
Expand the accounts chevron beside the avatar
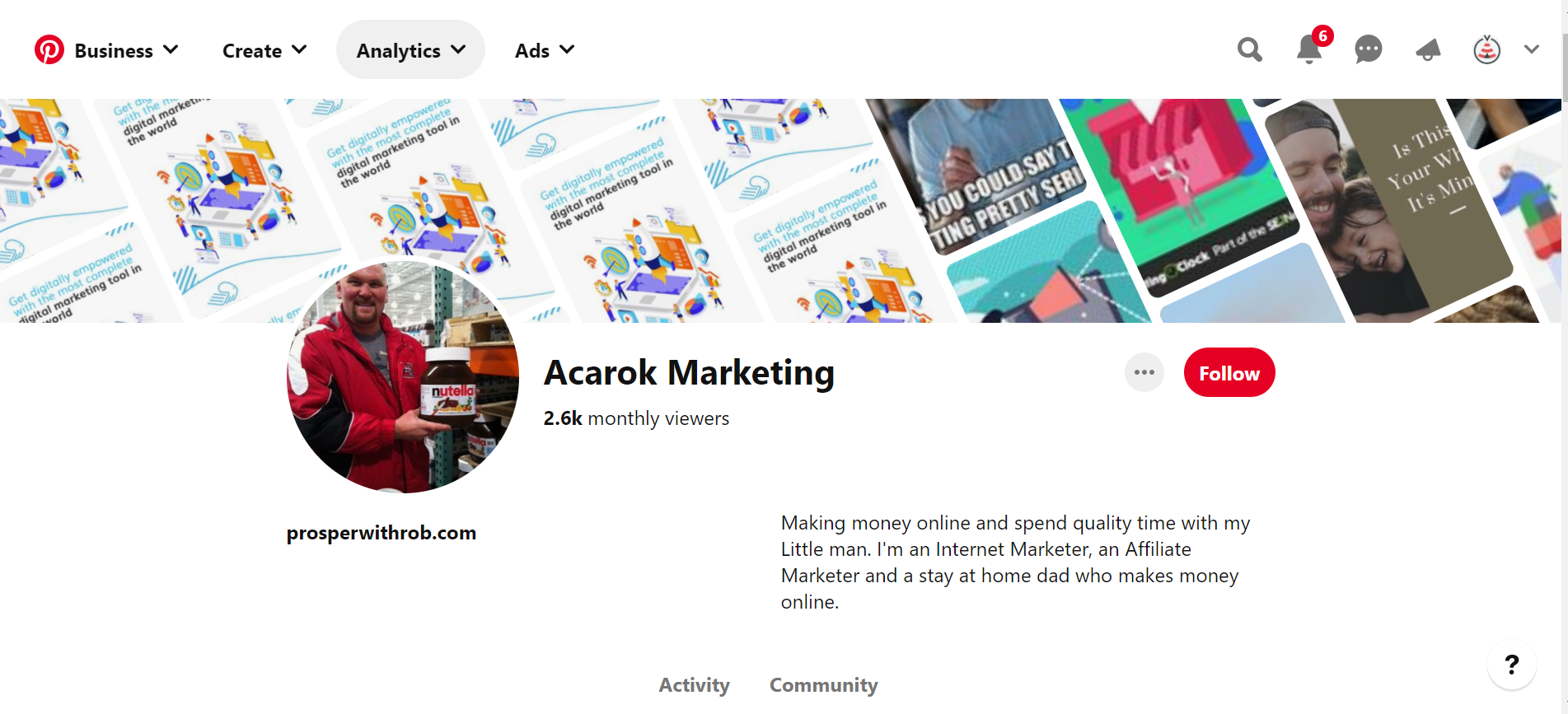[1532, 50]
